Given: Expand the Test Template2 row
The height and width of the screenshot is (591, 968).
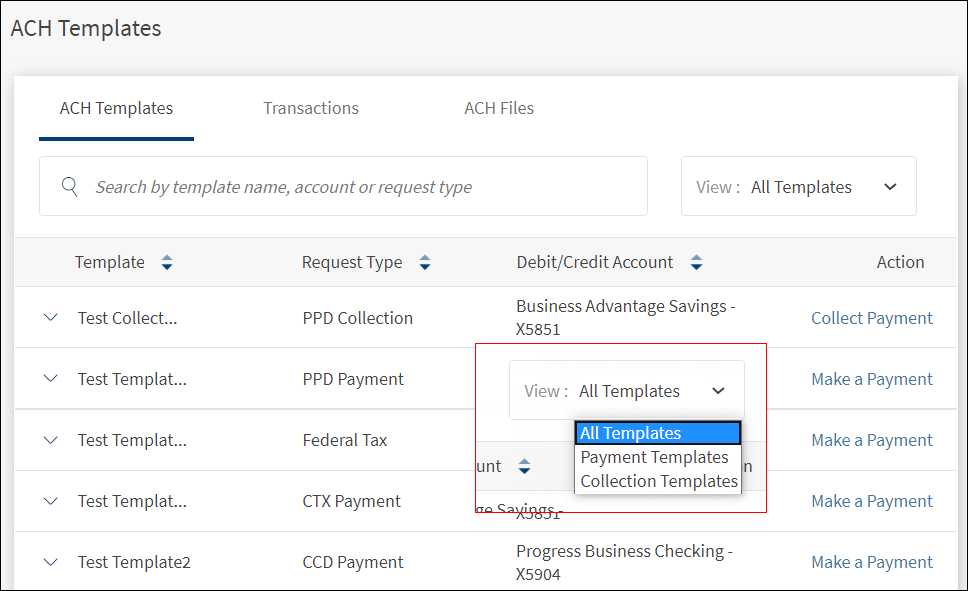Looking at the screenshot, I should (x=51, y=562).
